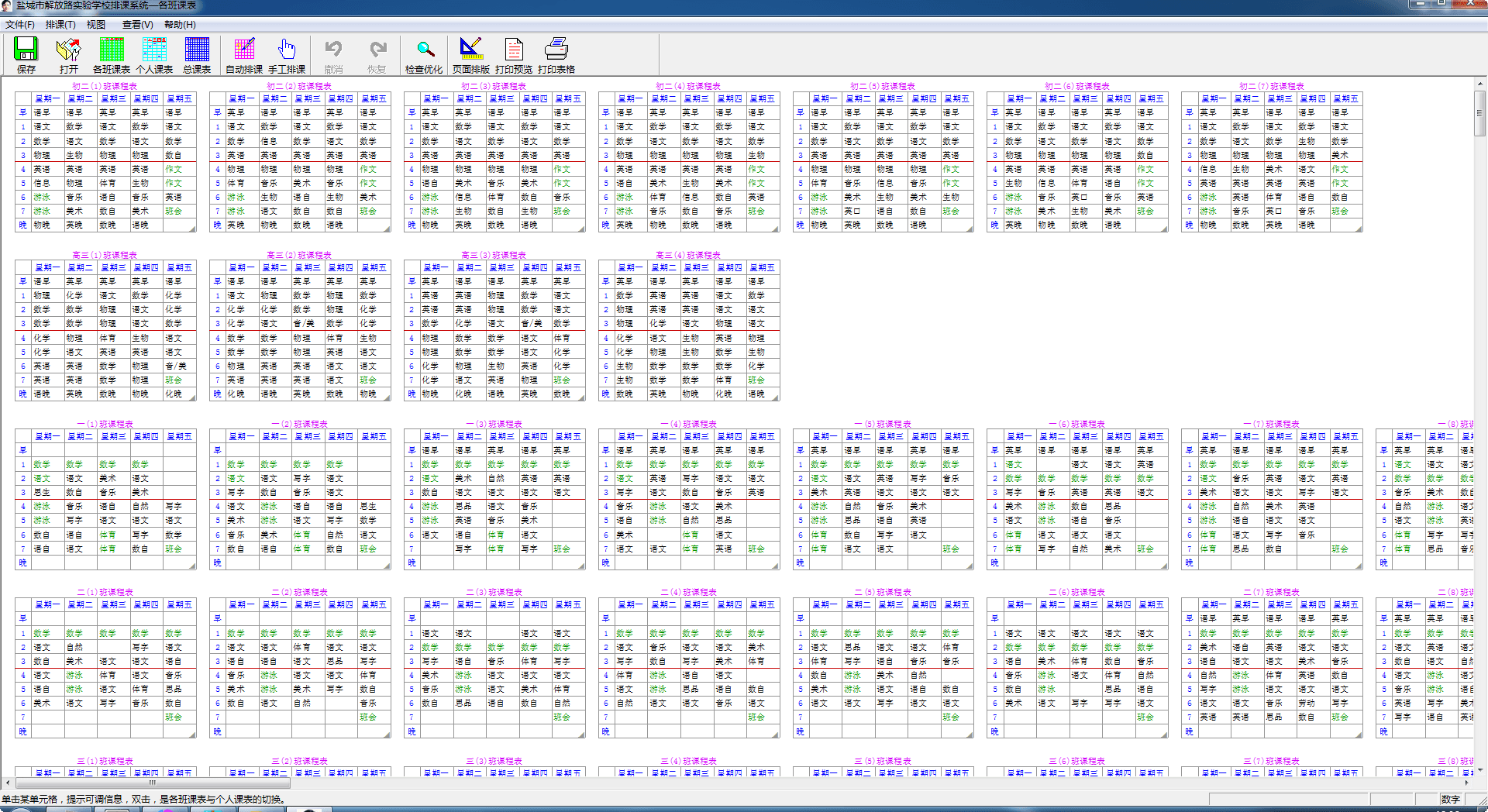The height and width of the screenshot is (812, 1488).
Task: Click the 打开 open file icon
Action: click(69, 54)
